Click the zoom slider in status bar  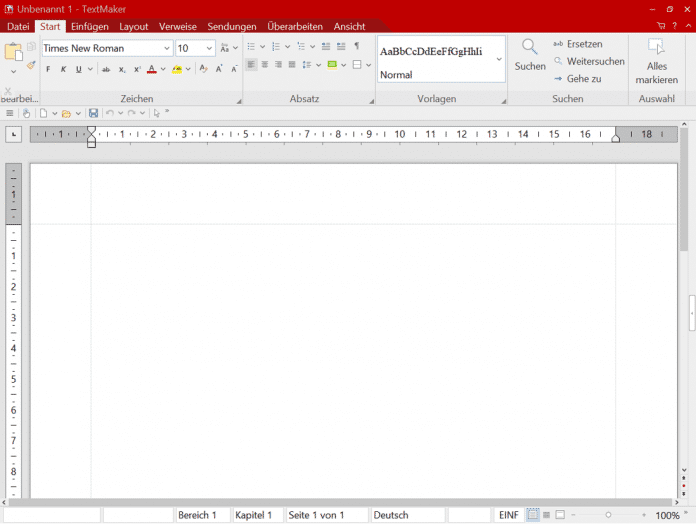pyautogui.click(x=608, y=515)
